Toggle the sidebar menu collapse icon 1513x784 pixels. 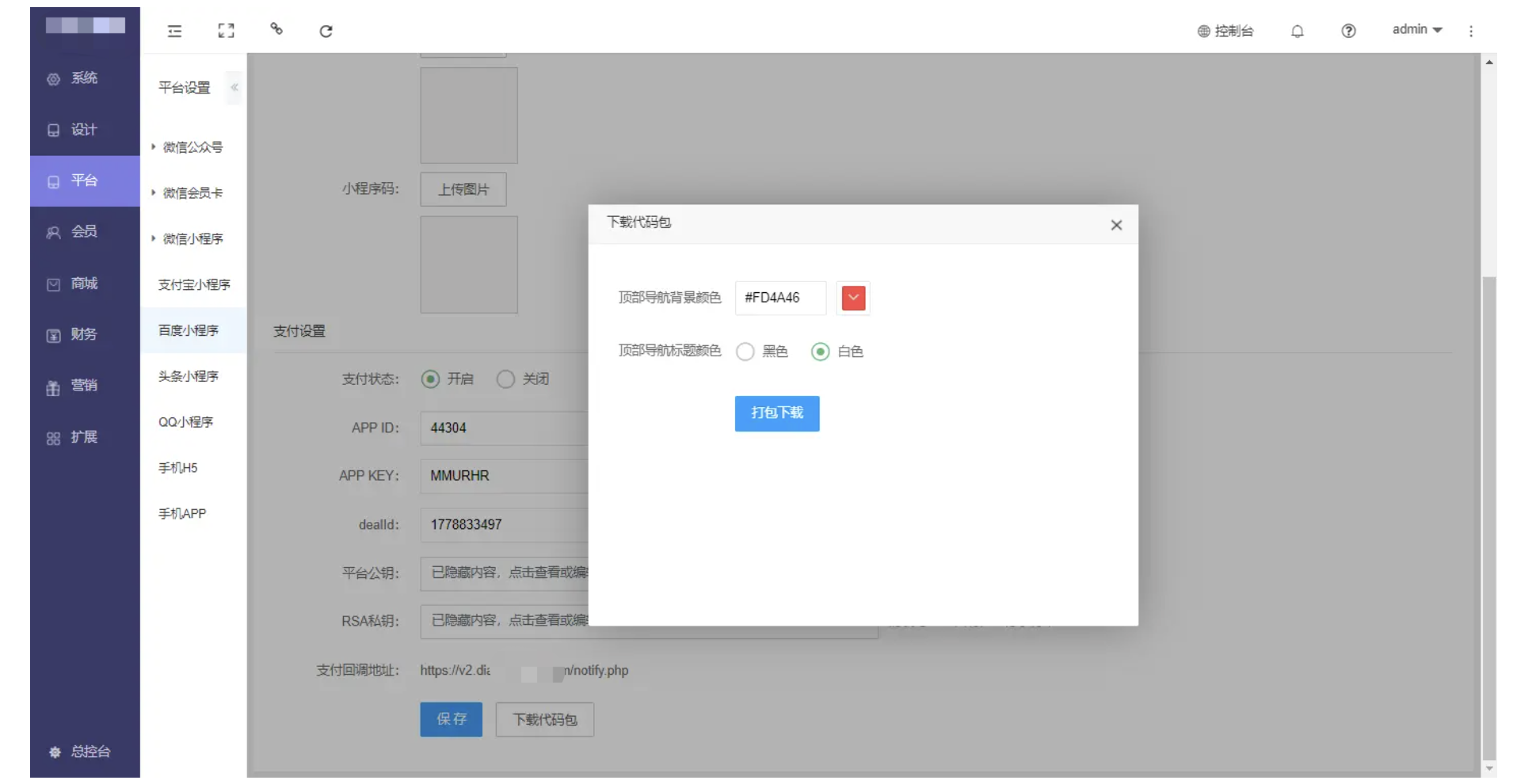coord(174,31)
